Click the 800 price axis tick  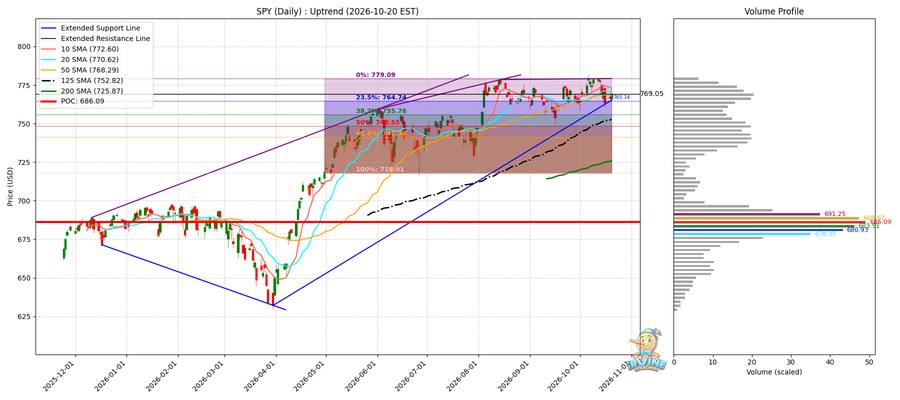26,46
